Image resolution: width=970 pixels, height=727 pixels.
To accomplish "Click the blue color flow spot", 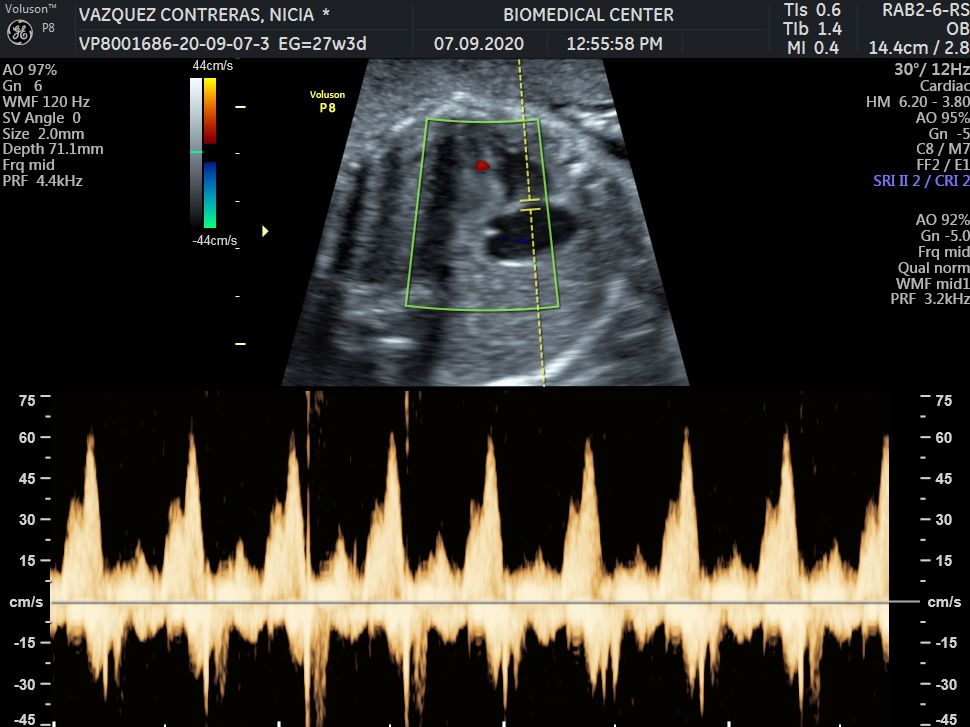I will (x=515, y=239).
